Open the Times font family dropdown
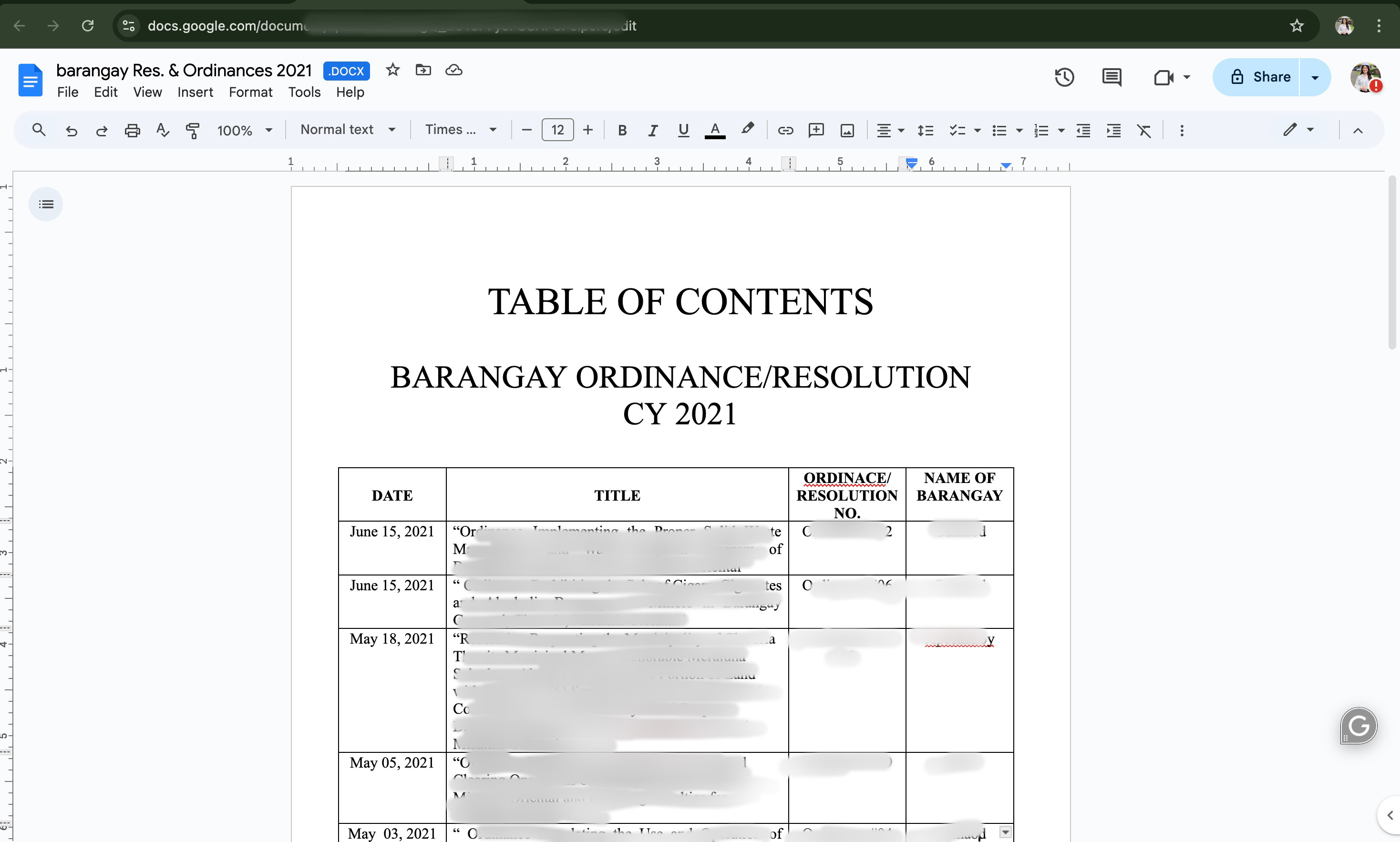This screenshot has width=1400, height=842. (x=461, y=130)
